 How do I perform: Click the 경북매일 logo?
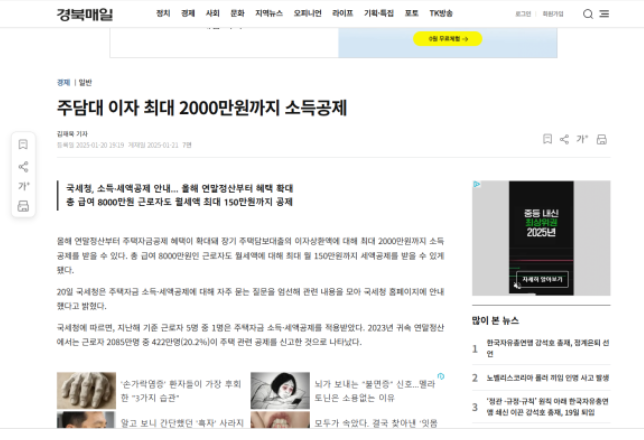[x=85, y=14]
